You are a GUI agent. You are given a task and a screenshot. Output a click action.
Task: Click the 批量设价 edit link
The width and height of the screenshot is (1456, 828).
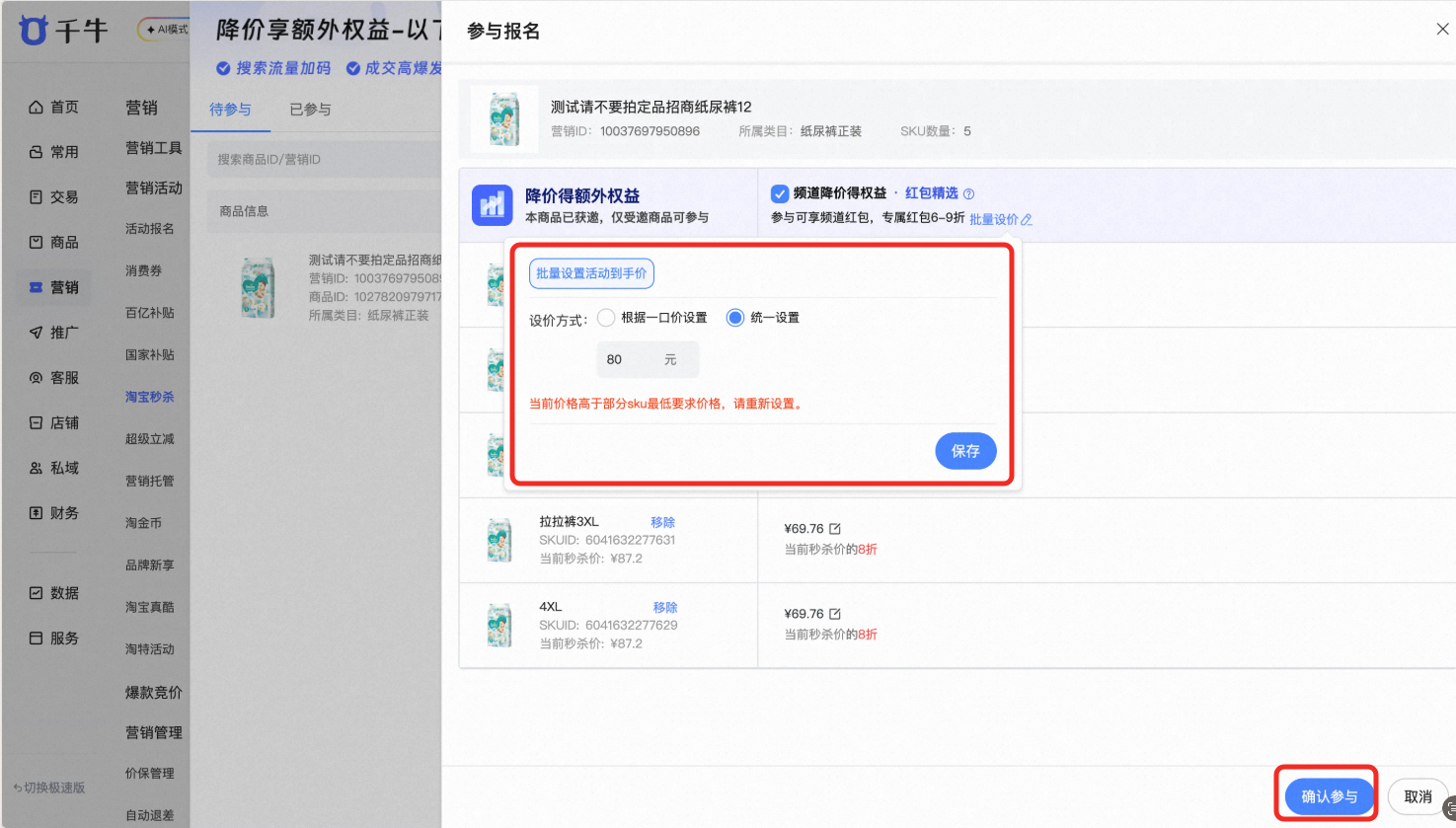click(x=1001, y=219)
